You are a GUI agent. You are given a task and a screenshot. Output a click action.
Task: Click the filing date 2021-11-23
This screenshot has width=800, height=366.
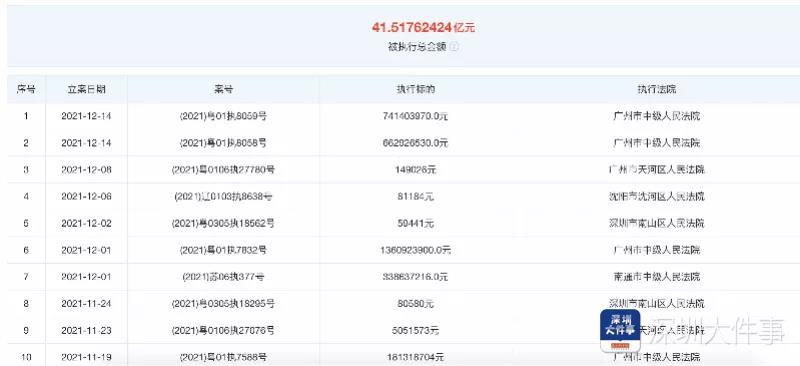click(86, 331)
